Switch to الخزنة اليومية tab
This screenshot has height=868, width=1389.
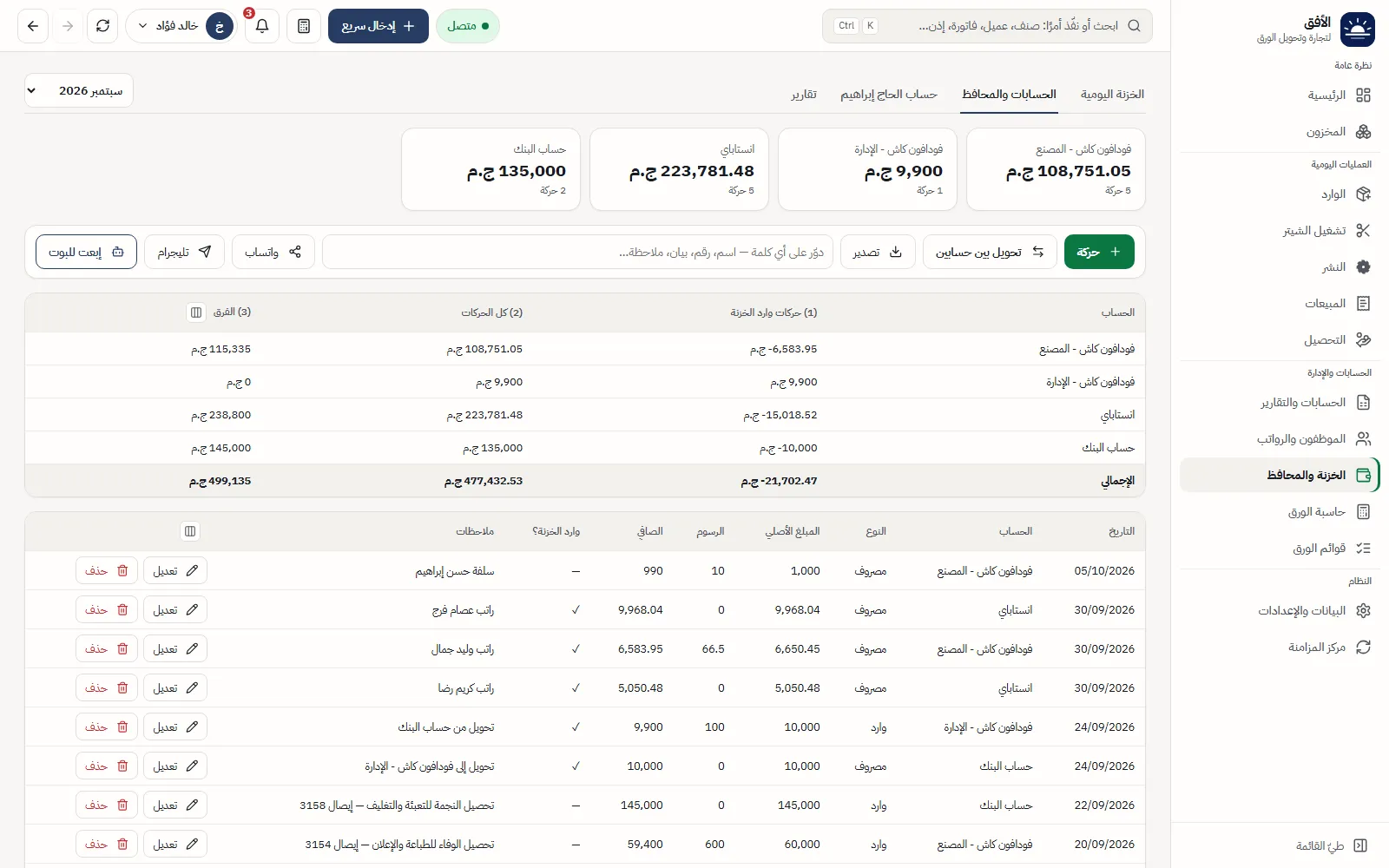coord(1112,94)
